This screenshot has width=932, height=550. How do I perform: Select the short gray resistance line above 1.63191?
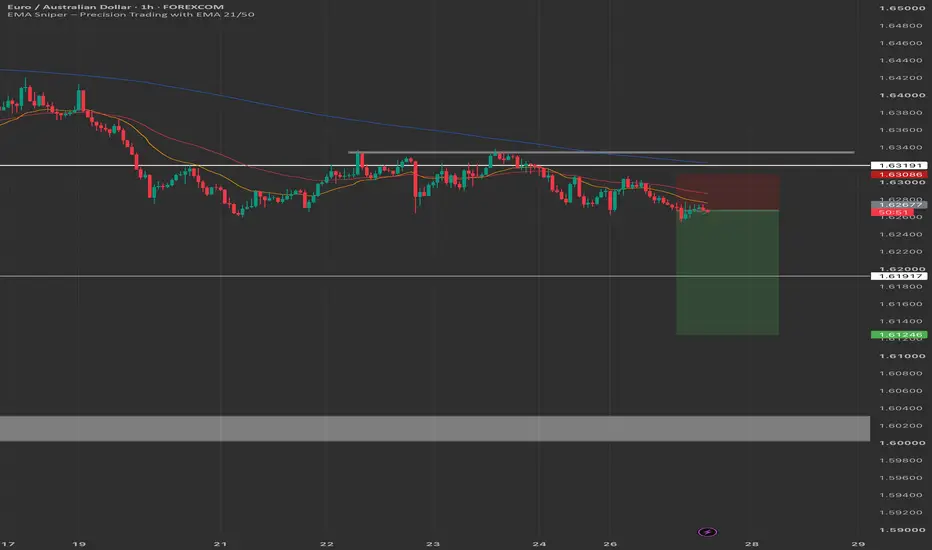coord(601,152)
